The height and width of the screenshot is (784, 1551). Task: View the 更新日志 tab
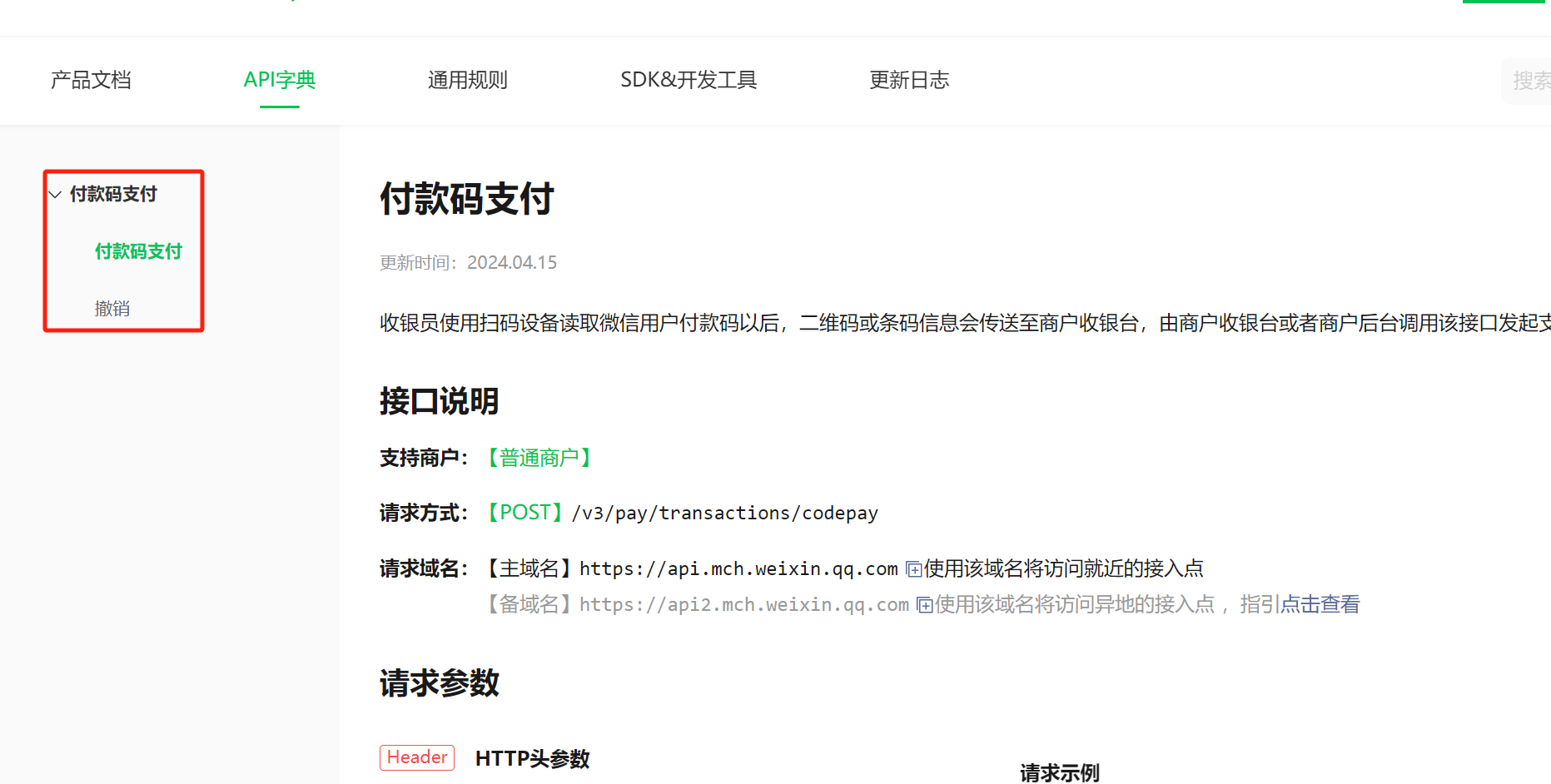point(909,80)
